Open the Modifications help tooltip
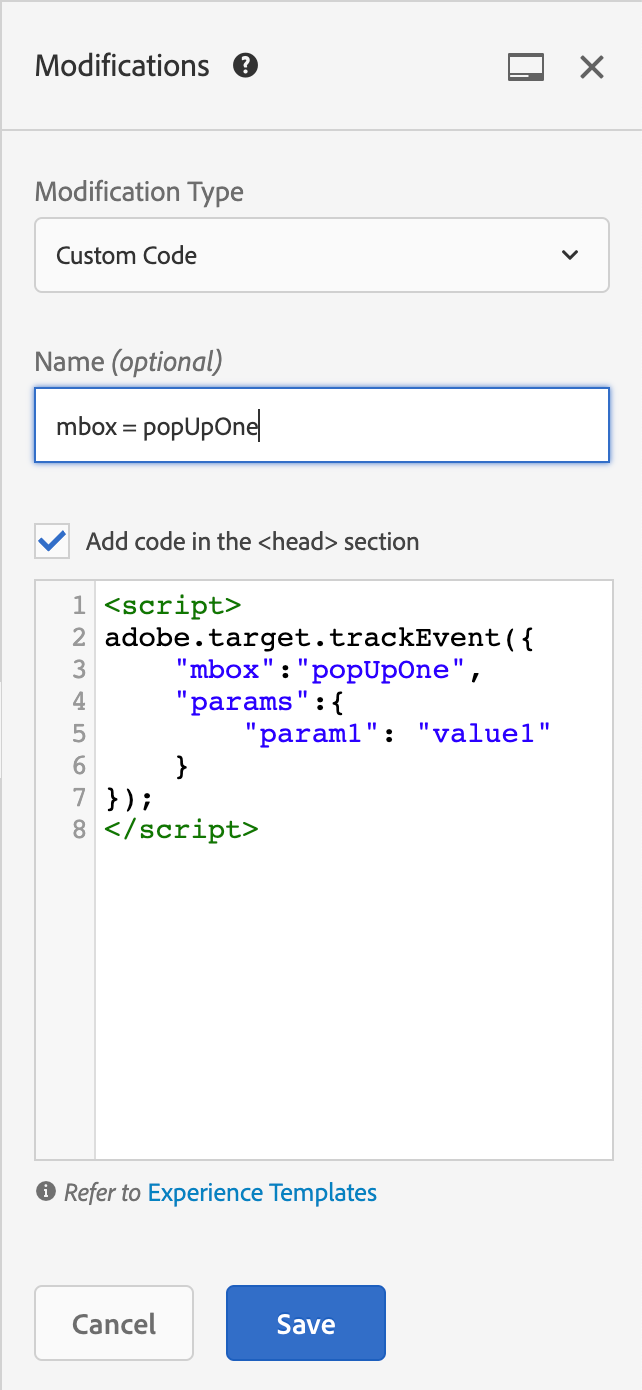This screenshot has width=642, height=1390. [243, 66]
